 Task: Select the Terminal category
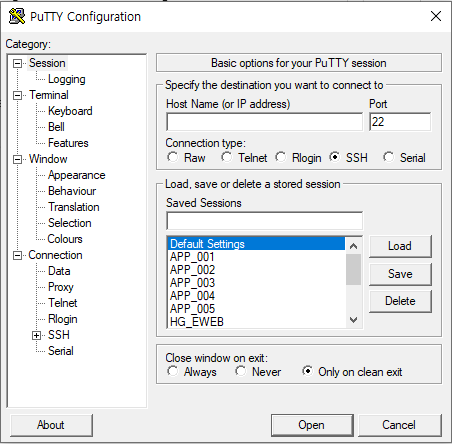tap(49, 95)
